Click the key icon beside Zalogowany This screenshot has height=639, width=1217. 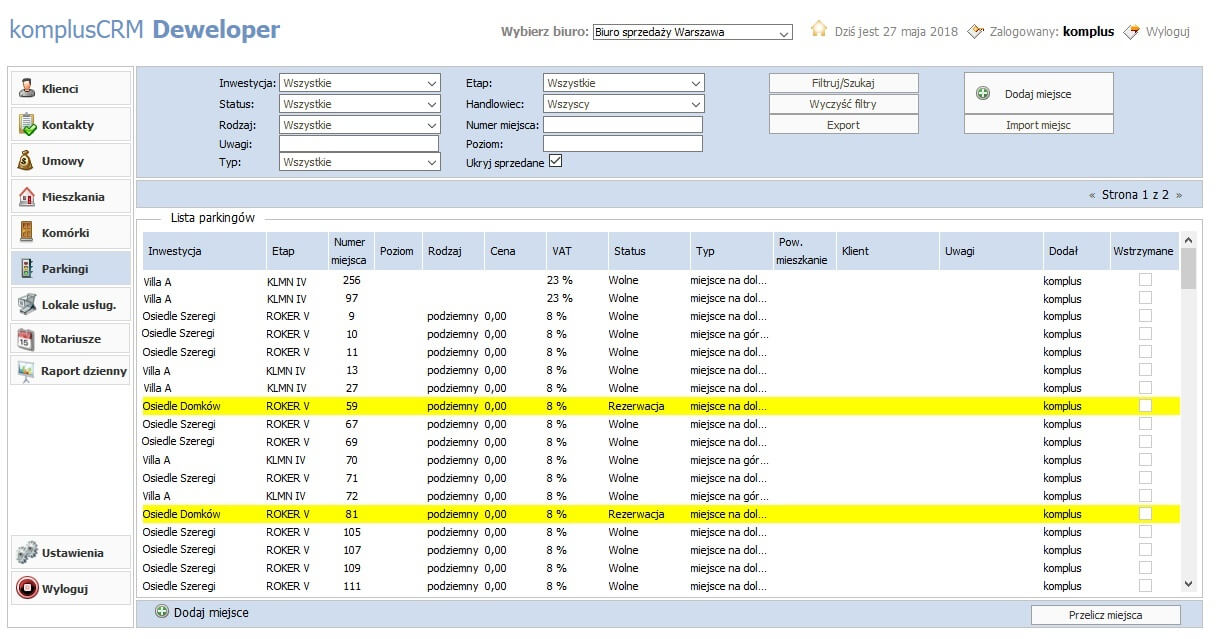(x=977, y=31)
